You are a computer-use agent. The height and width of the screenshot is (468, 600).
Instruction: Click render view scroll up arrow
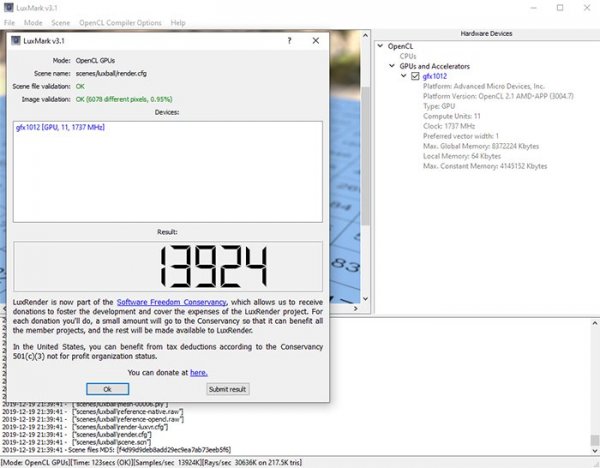coord(365,35)
